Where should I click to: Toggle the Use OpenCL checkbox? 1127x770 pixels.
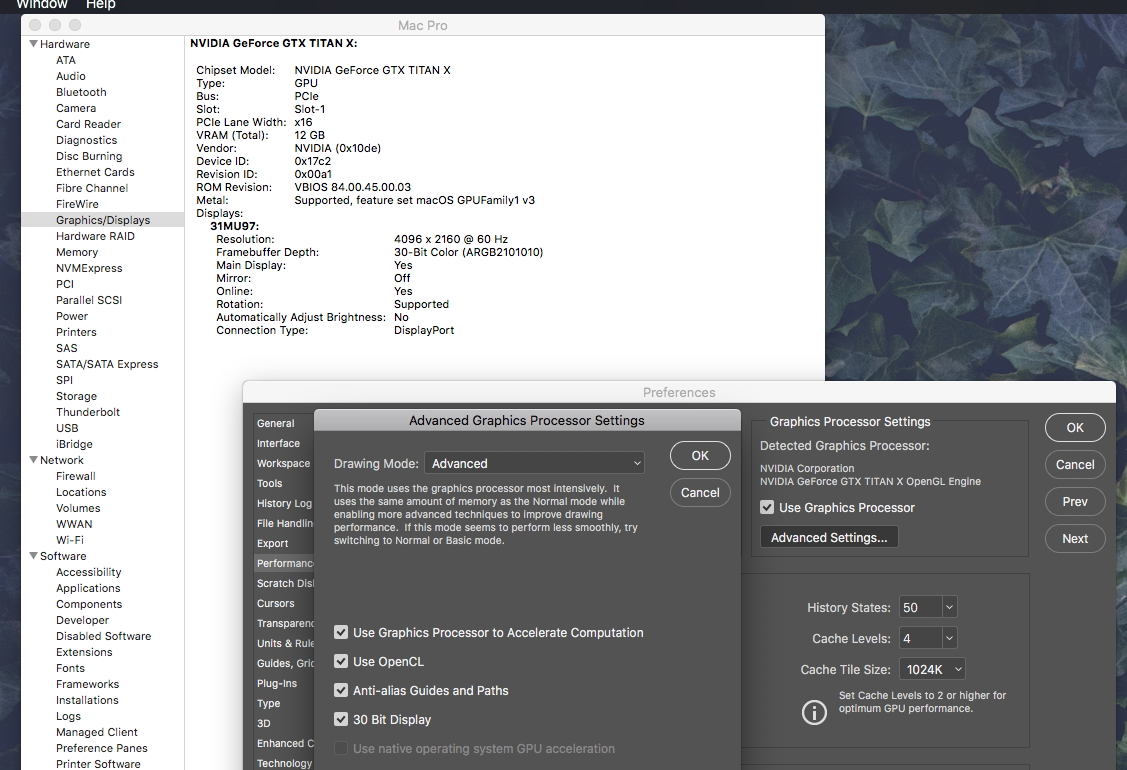pos(341,661)
